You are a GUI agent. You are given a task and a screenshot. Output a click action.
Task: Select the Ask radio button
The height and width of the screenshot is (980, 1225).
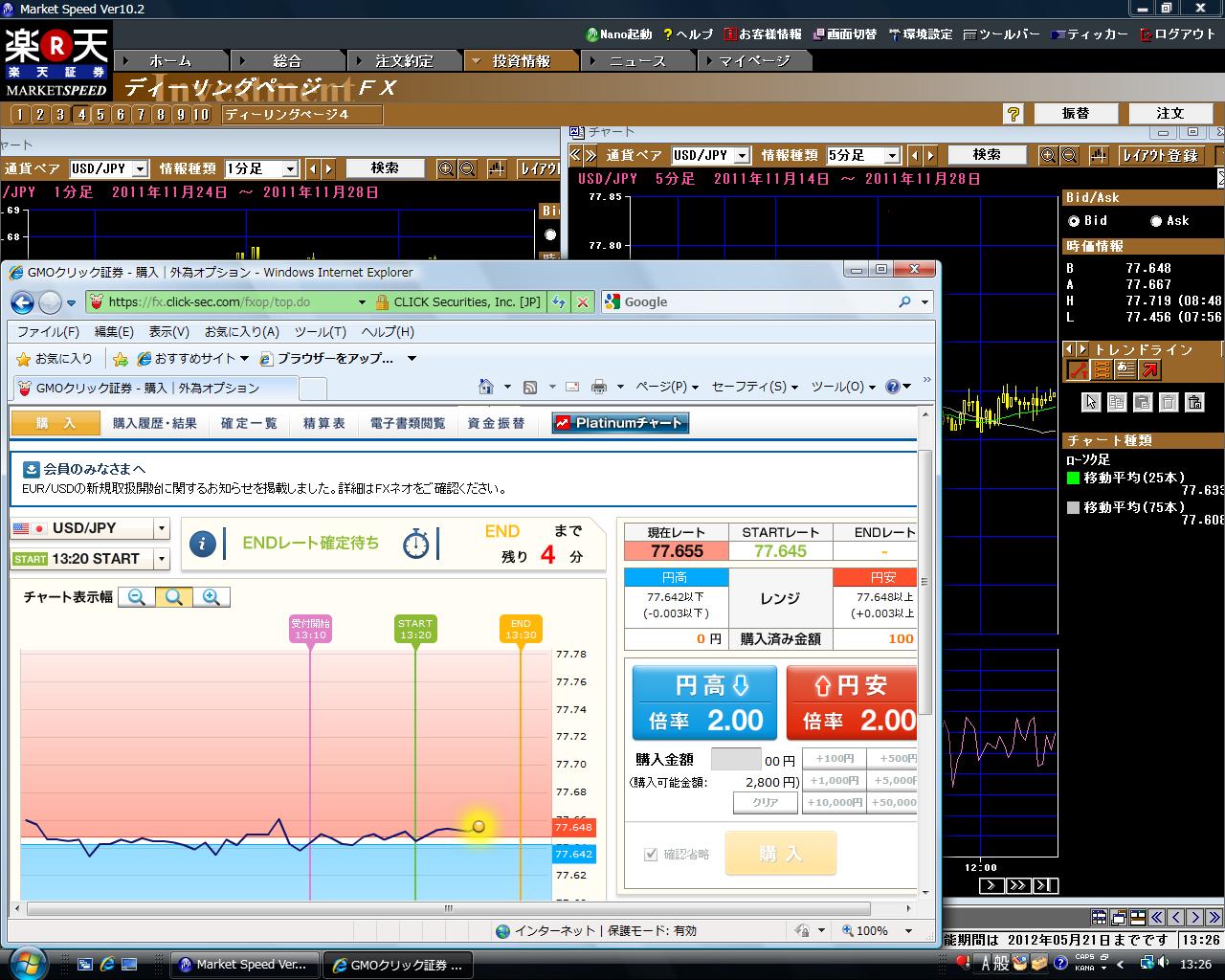coord(1156,221)
